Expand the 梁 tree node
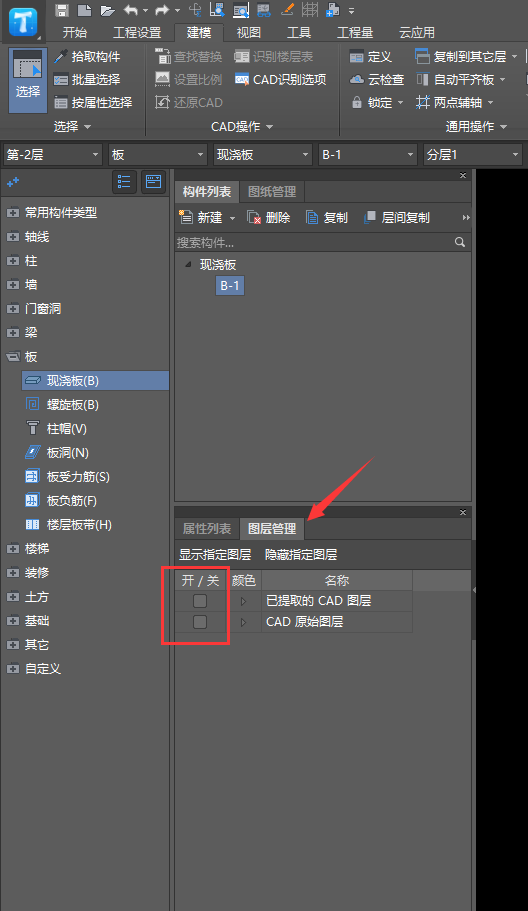Viewport: 528px width, 911px height. 13,332
